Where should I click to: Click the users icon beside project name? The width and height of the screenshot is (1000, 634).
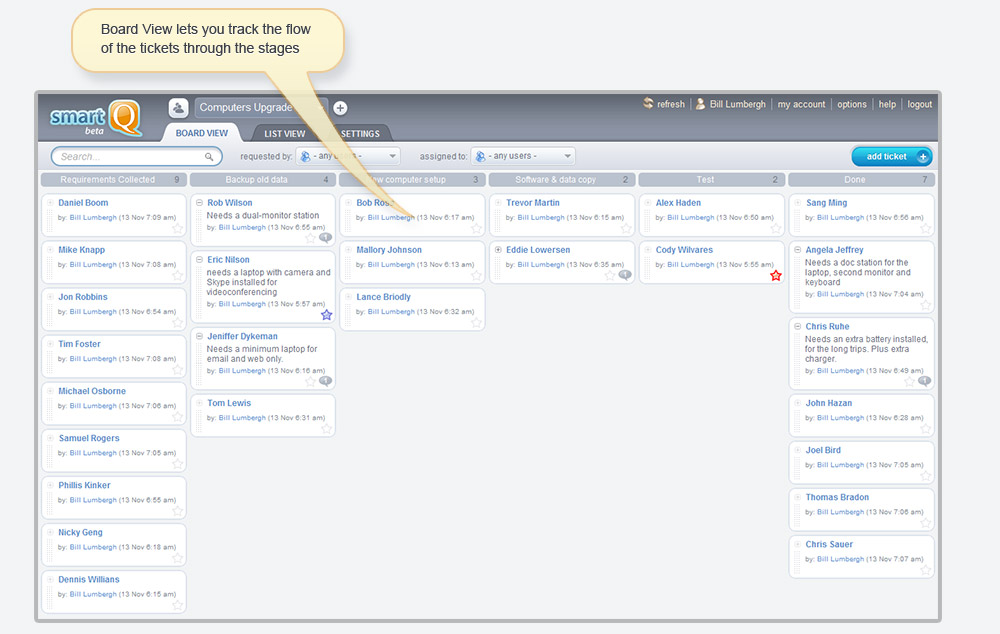[178, 108]
